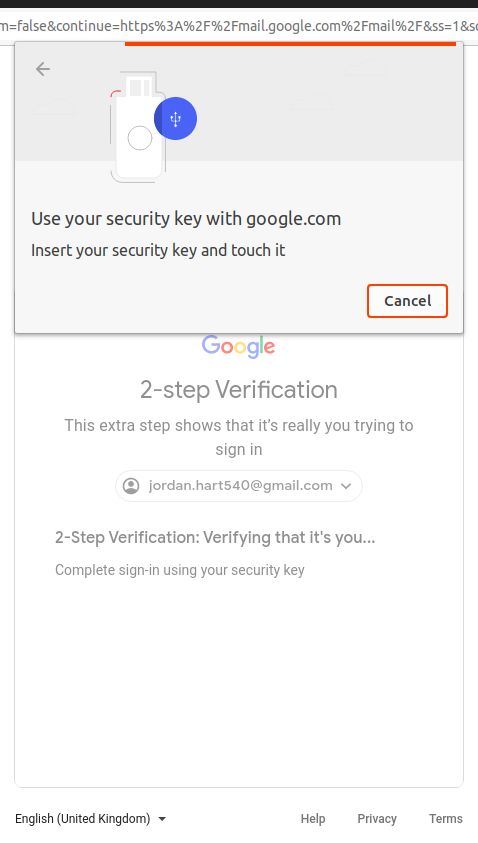Click the "Complete sign-in using your security key" text
This screenshot has height=843, width=478.
tap(180, 570)
